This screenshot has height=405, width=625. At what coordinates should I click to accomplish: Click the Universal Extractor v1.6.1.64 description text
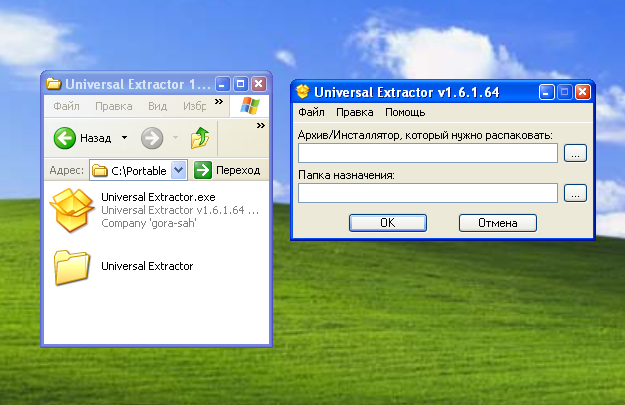[x=180, y=210]
